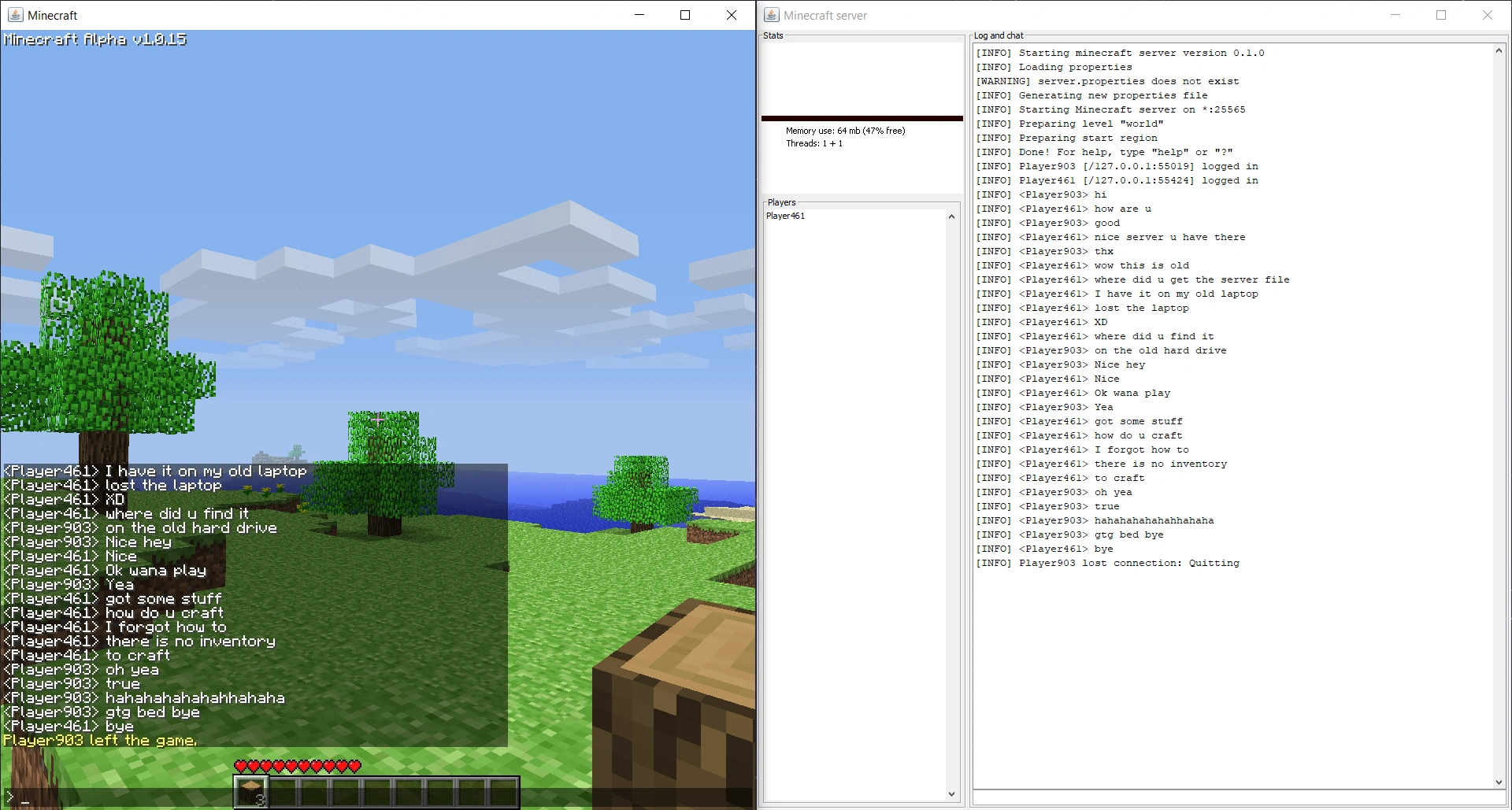Click server log line "where did u get the server file"
The height and width of the screenshot is (810, 1512).
[x=1133, y=279]
